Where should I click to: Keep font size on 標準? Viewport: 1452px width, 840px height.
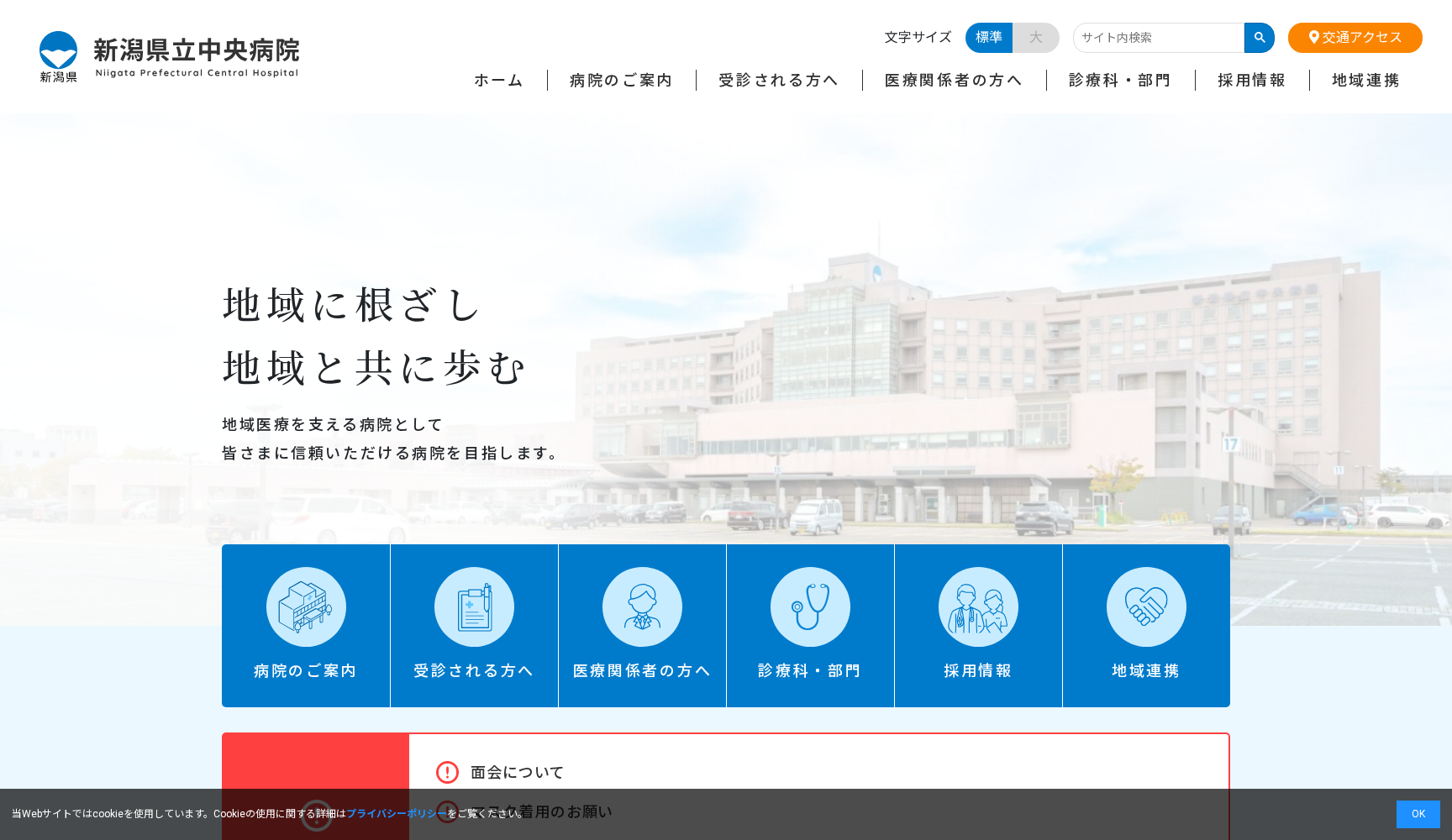point(988,38)
